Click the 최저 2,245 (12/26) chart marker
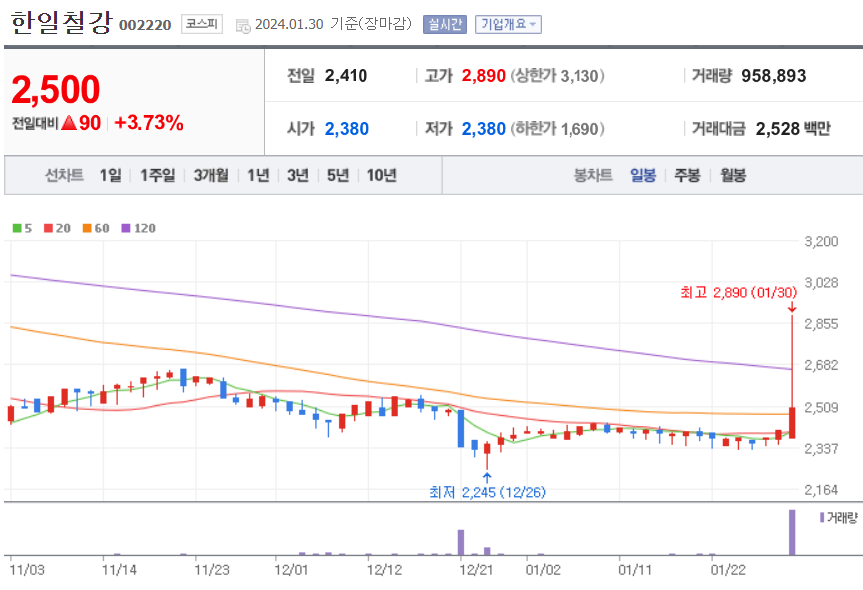Image resolution: width=863 pixels, height=590 pixels. pos(487,491)
